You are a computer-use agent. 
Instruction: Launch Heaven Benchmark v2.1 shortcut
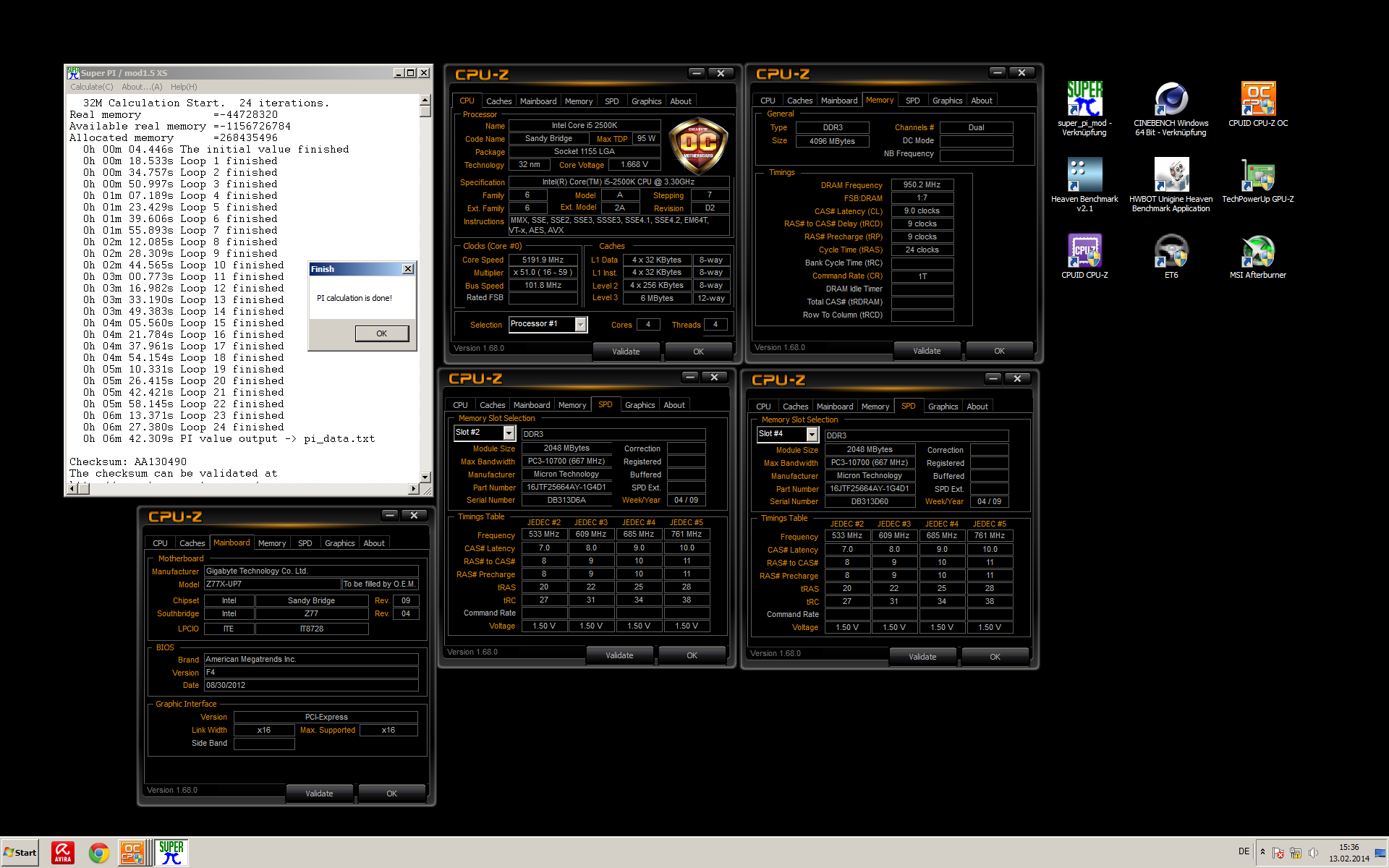pyautogui.click(x=1084, y=185)
